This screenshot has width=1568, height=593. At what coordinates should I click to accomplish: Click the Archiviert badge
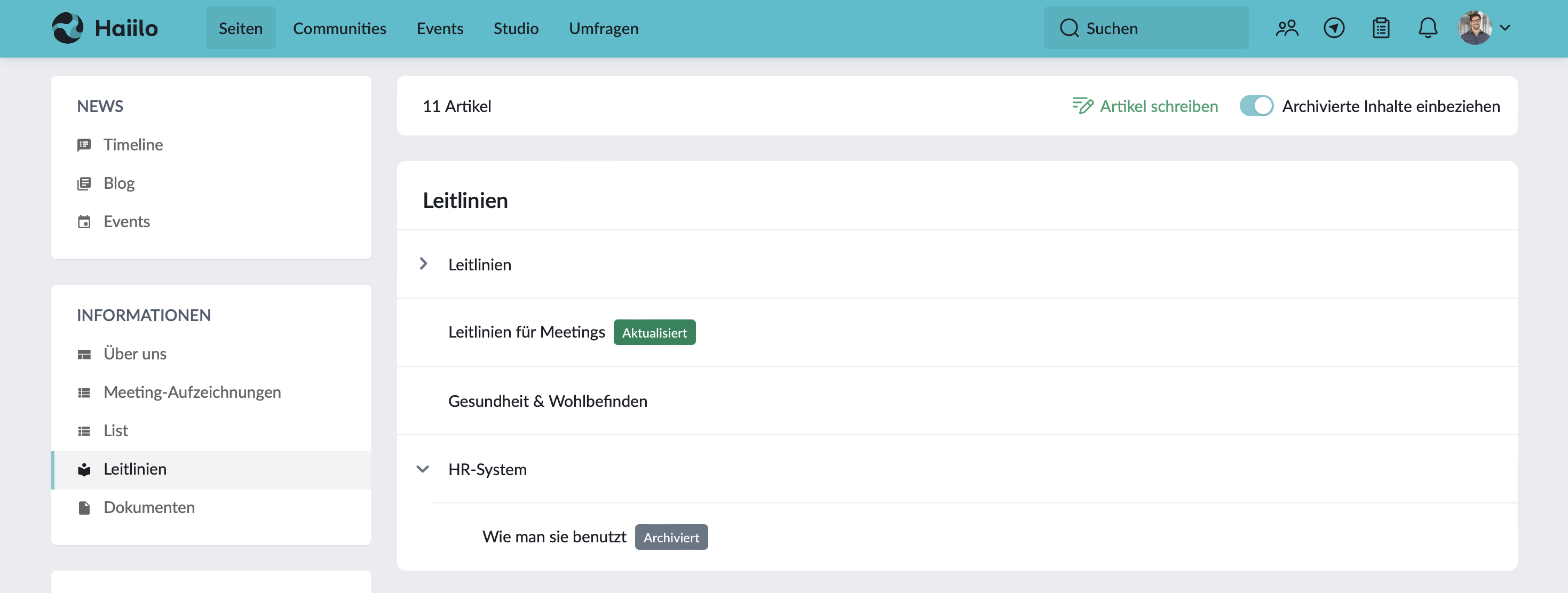tap(671, 537)
